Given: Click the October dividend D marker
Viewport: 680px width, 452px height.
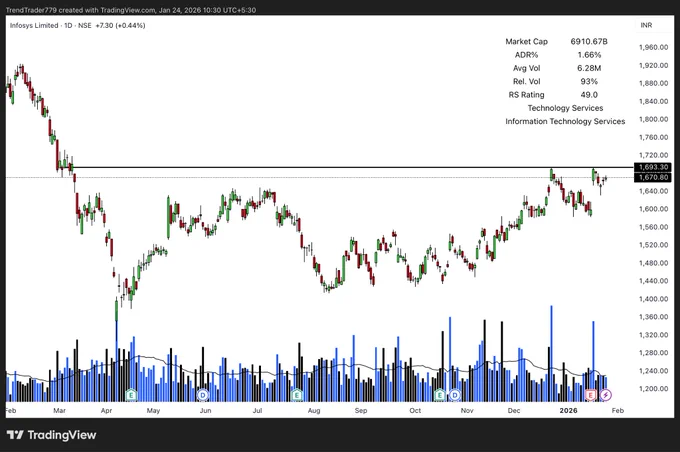Looking at the screenshot, I should point(454,395).
